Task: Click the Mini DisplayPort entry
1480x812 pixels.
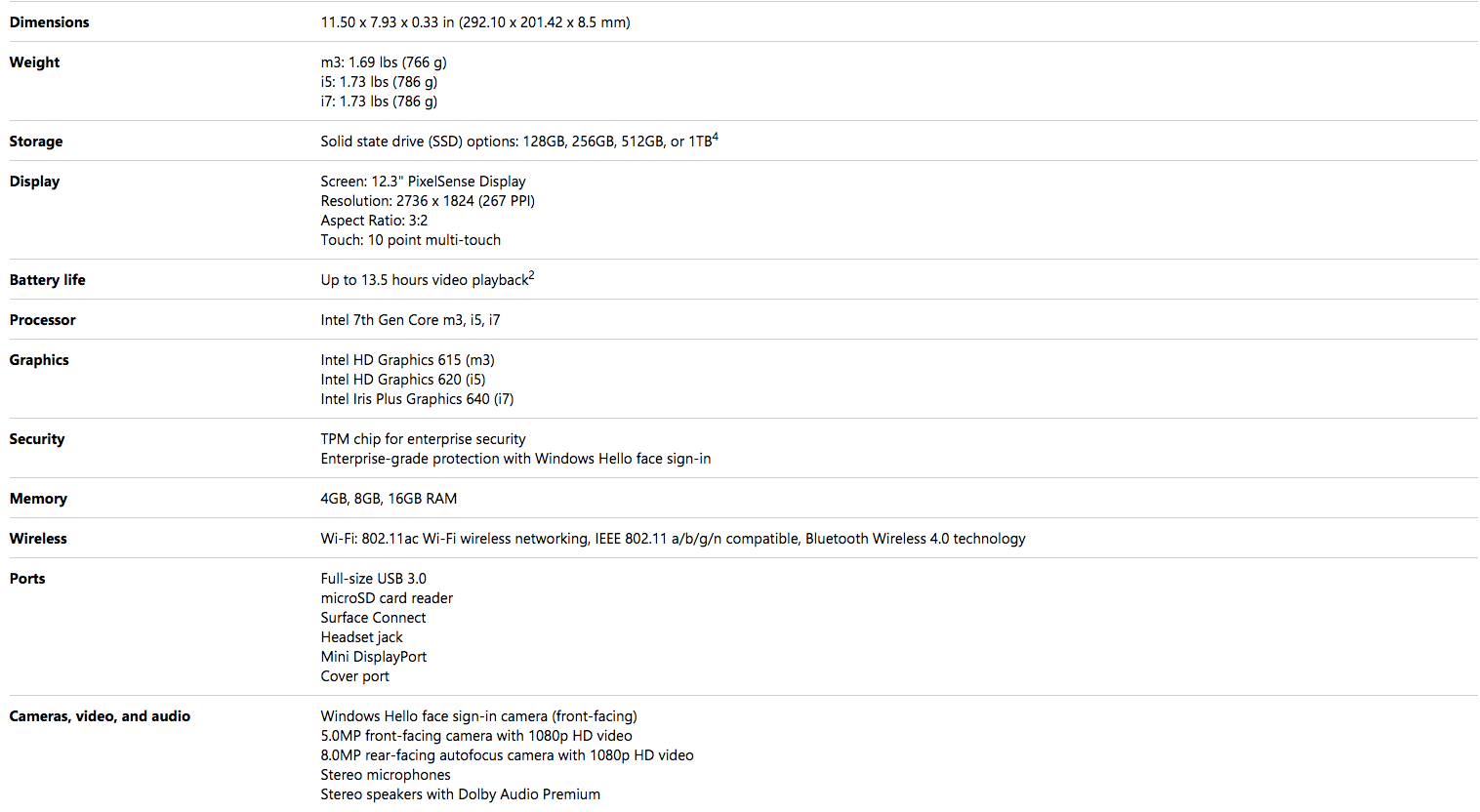Action: coord(373,657)
